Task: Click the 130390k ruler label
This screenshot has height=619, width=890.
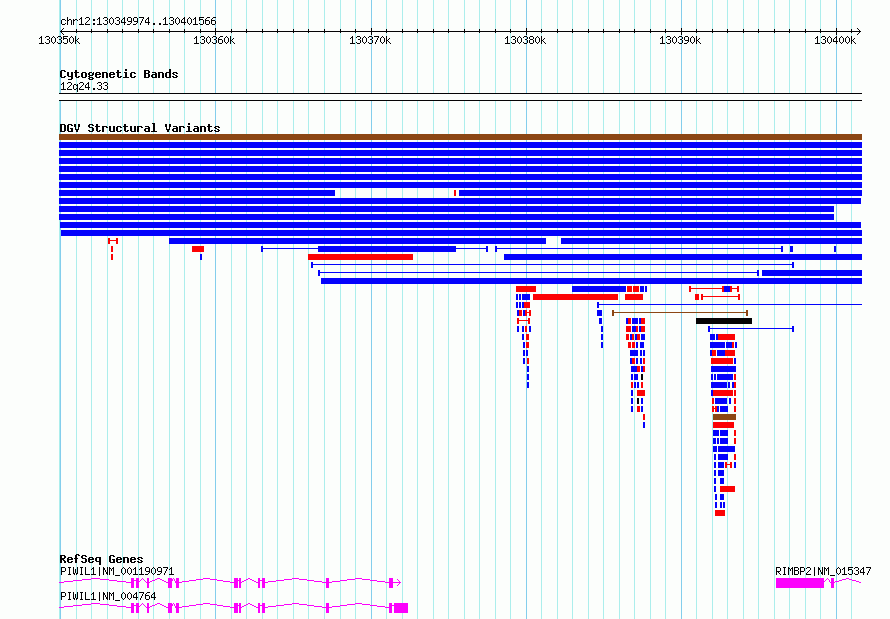Action: (680, 40)
